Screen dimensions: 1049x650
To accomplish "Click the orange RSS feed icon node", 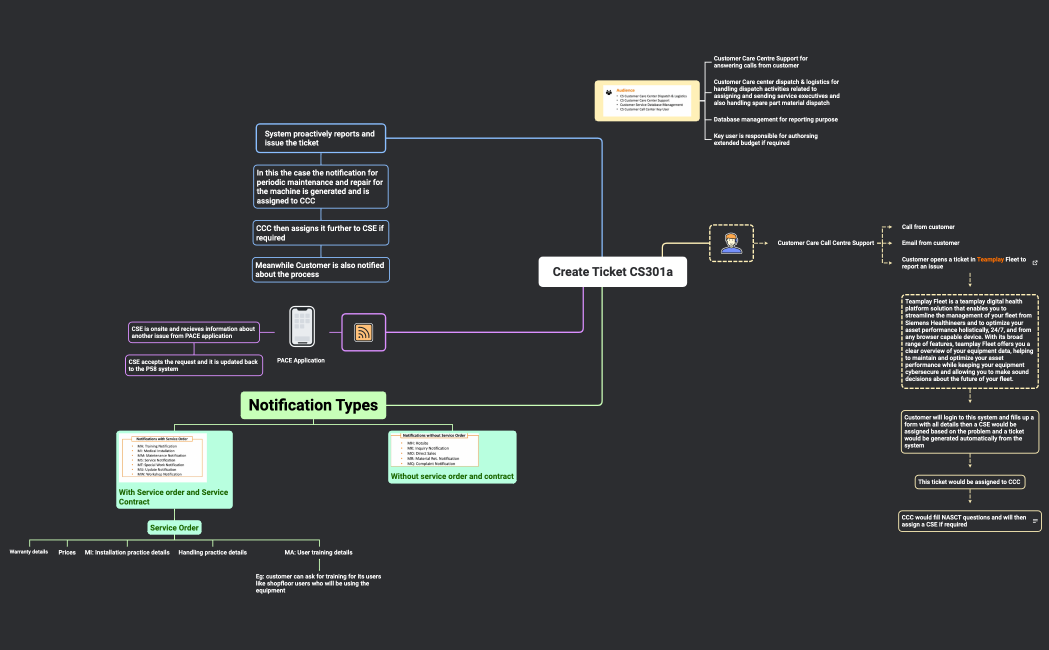I will (x=363, y=332).
